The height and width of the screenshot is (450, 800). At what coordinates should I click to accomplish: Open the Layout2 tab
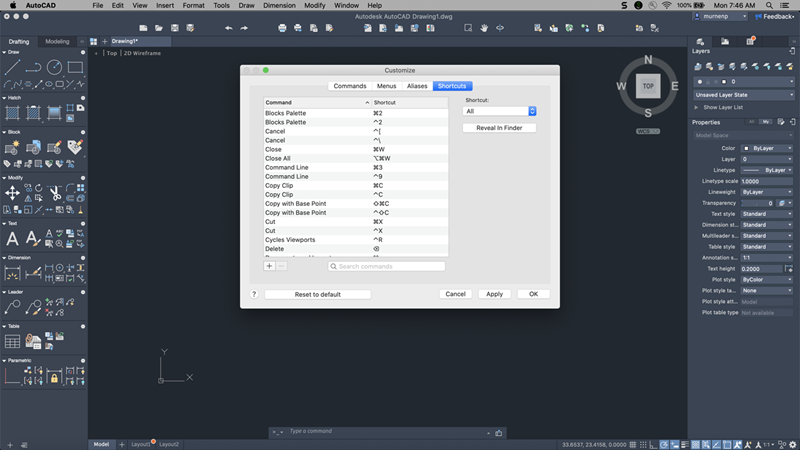[169, 444]
